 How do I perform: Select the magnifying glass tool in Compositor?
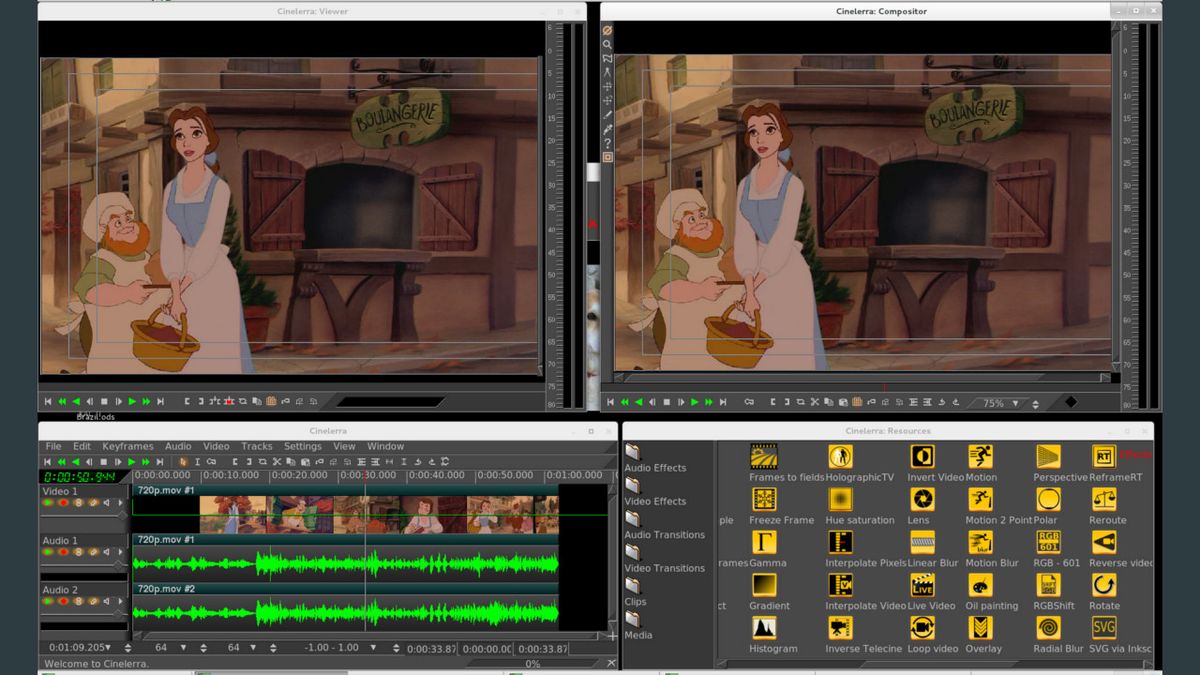605,46
